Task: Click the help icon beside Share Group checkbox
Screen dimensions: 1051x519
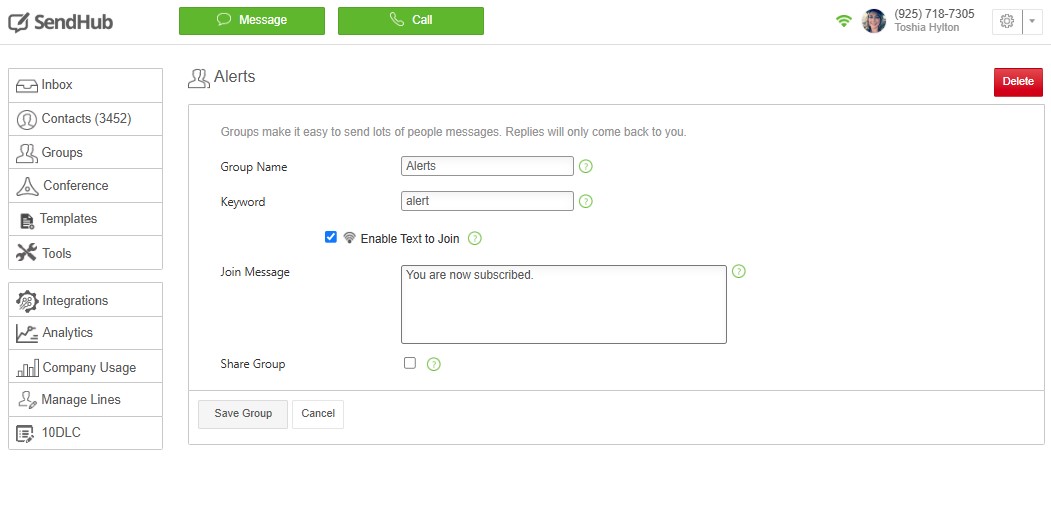Action: point(434,364)
